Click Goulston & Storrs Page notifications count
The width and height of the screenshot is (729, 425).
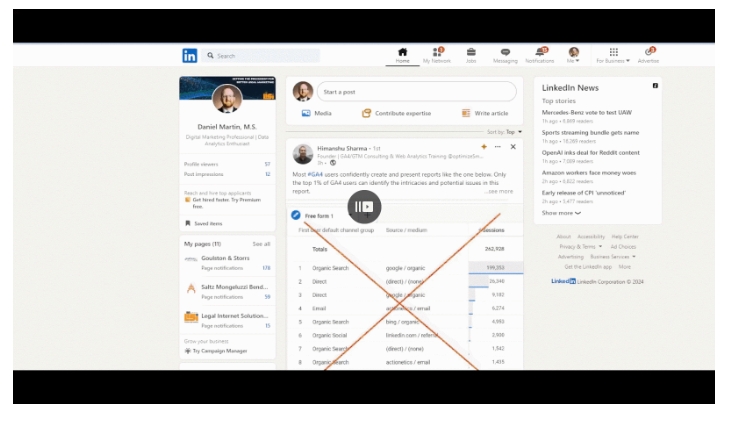(266, 268)
